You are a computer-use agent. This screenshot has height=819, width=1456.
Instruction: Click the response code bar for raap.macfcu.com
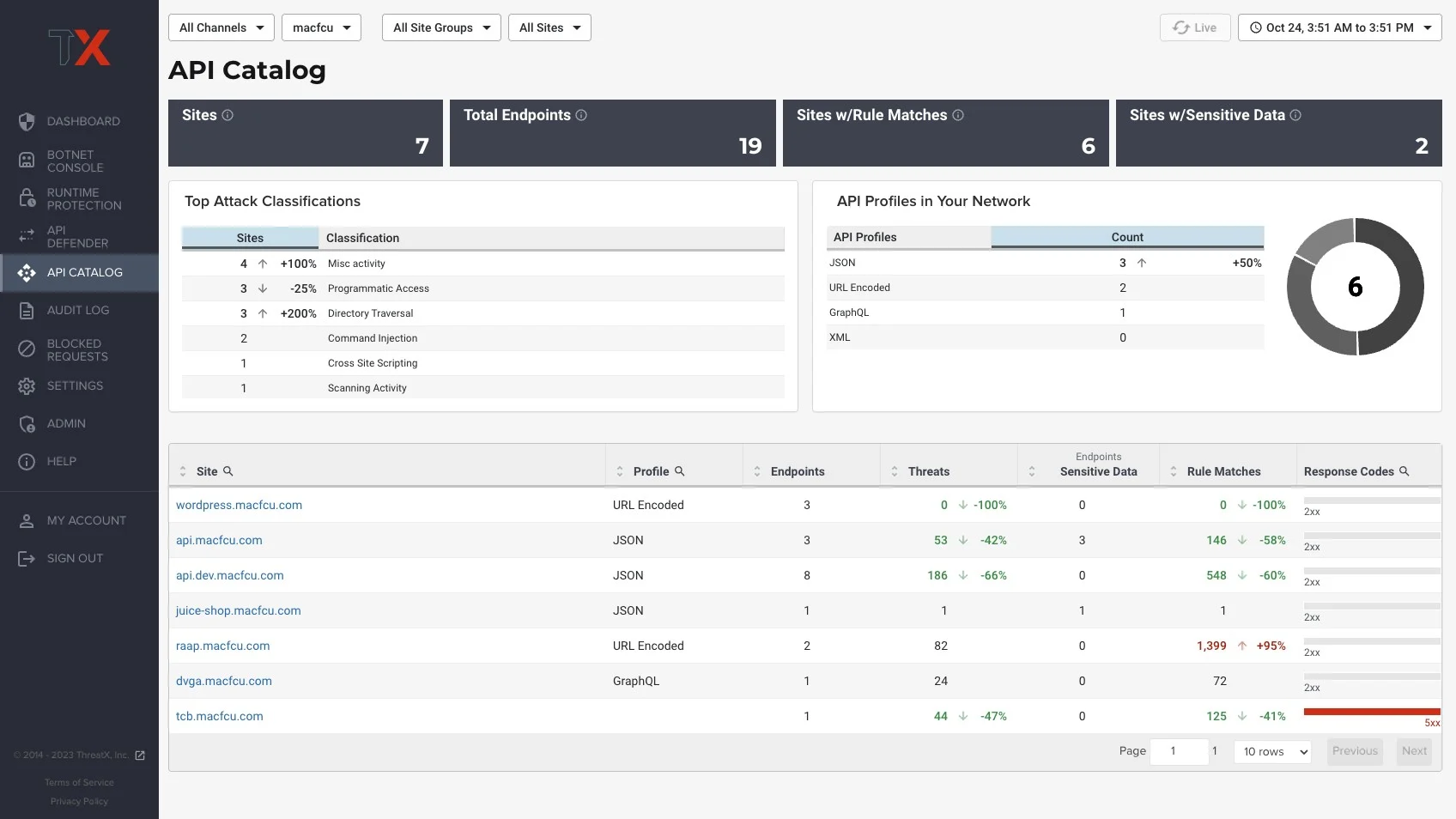1372,641
